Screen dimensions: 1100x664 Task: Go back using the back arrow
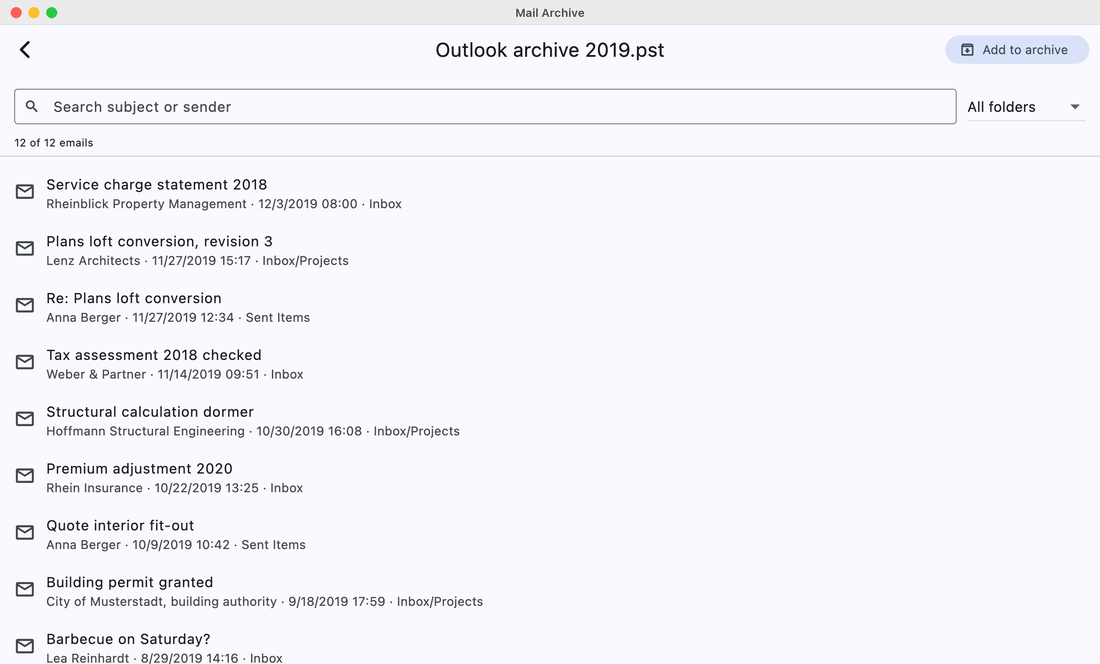pyautogui.click(x=25, y=50)
